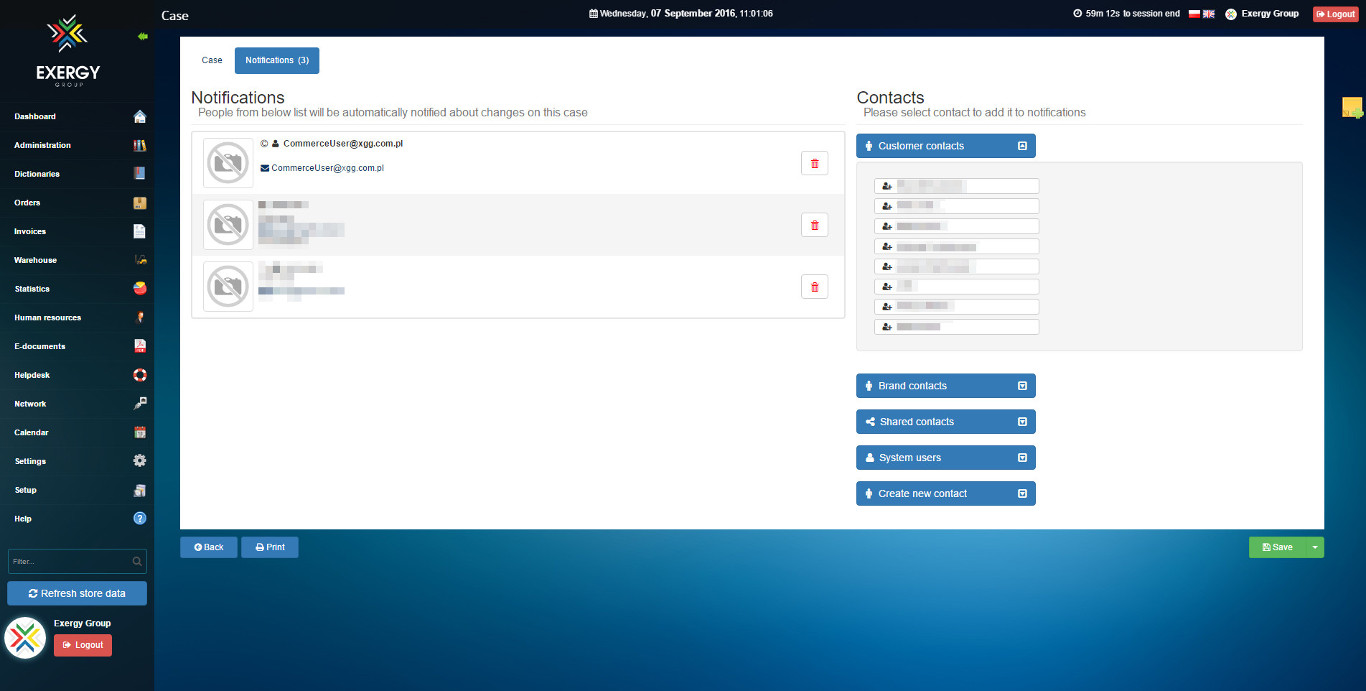Click the Dictionaries book icon
Image resolution: width=1366 pixels, height=691 pixels.
(x=140, y=174)
